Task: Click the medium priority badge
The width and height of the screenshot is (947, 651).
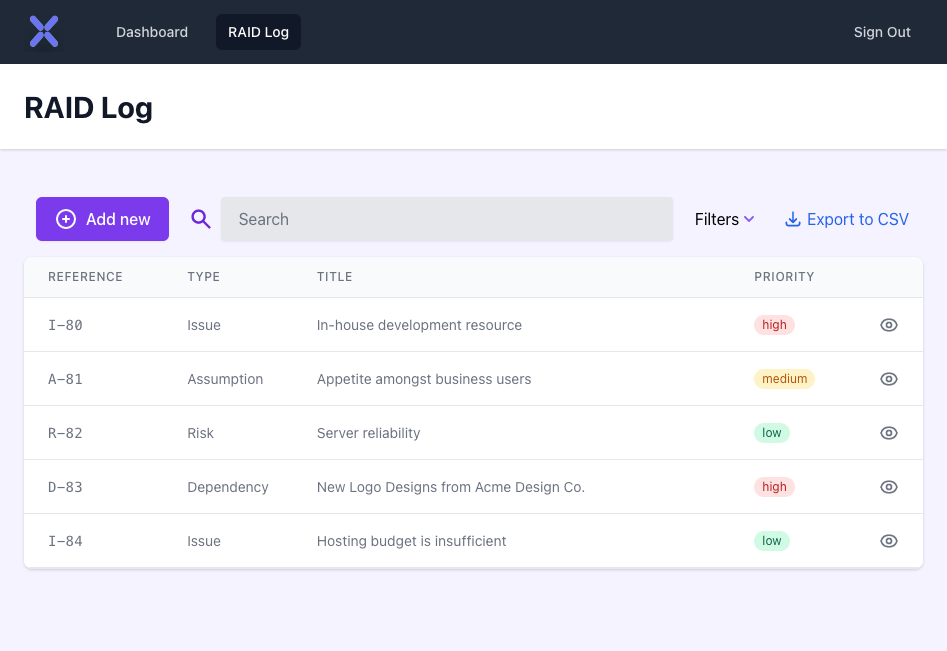Action: [784, 379]
